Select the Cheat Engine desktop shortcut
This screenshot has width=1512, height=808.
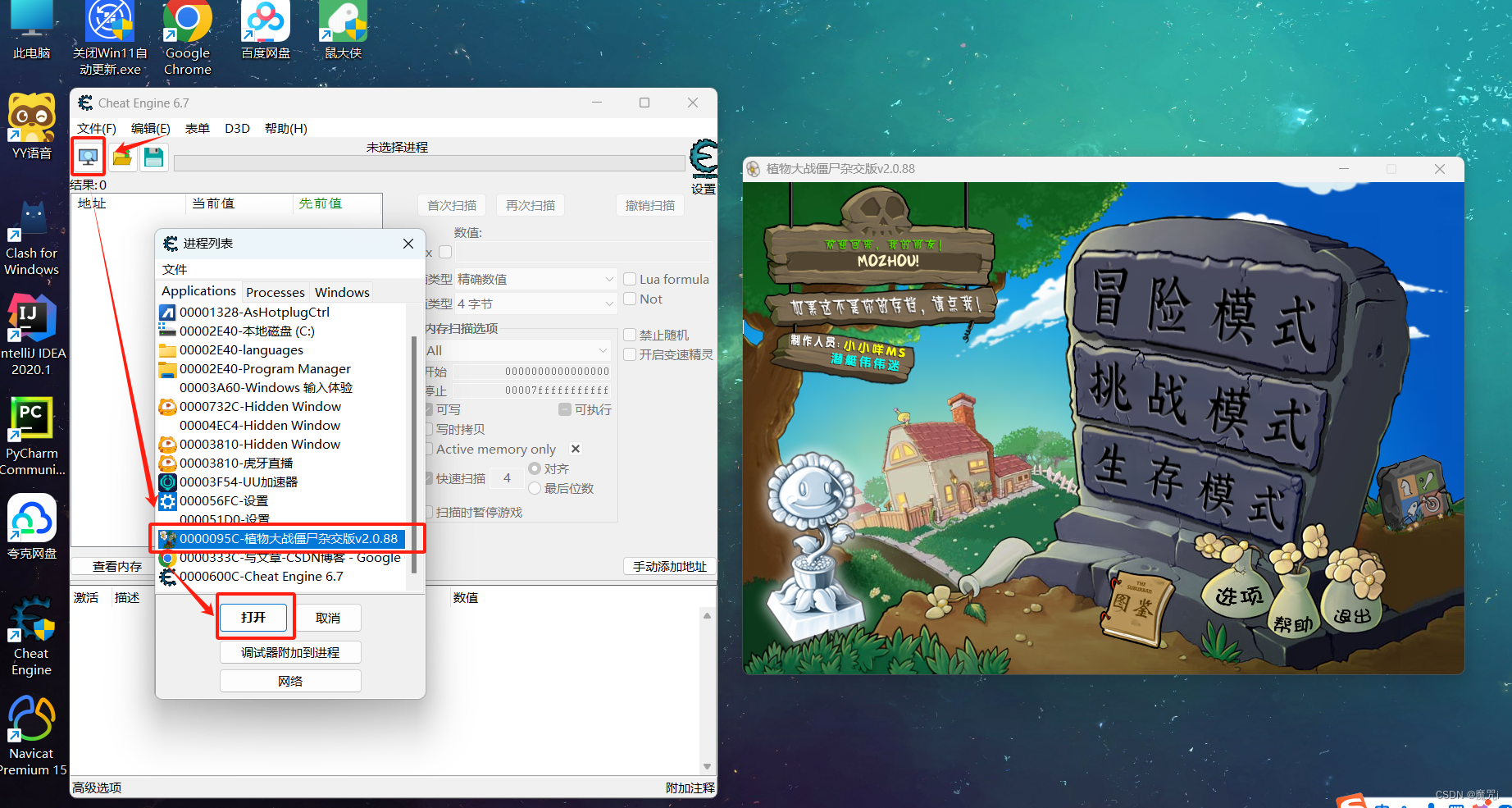[x=31, y=637]
